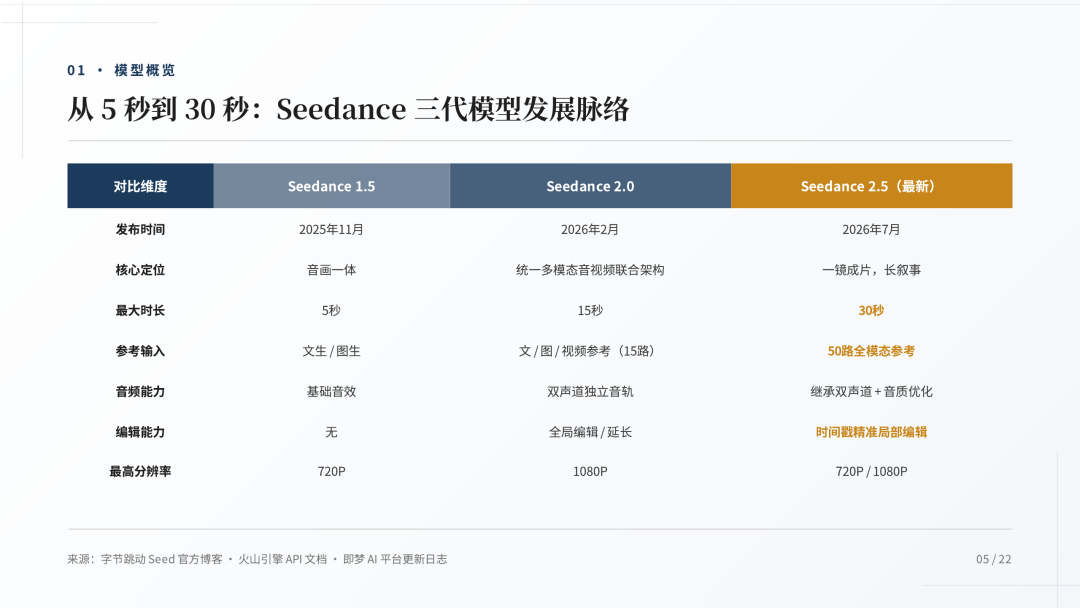Screen dimensions: 1080x608
Task: Select the '基础音效' cell
Action: click(x=331, y=392)
